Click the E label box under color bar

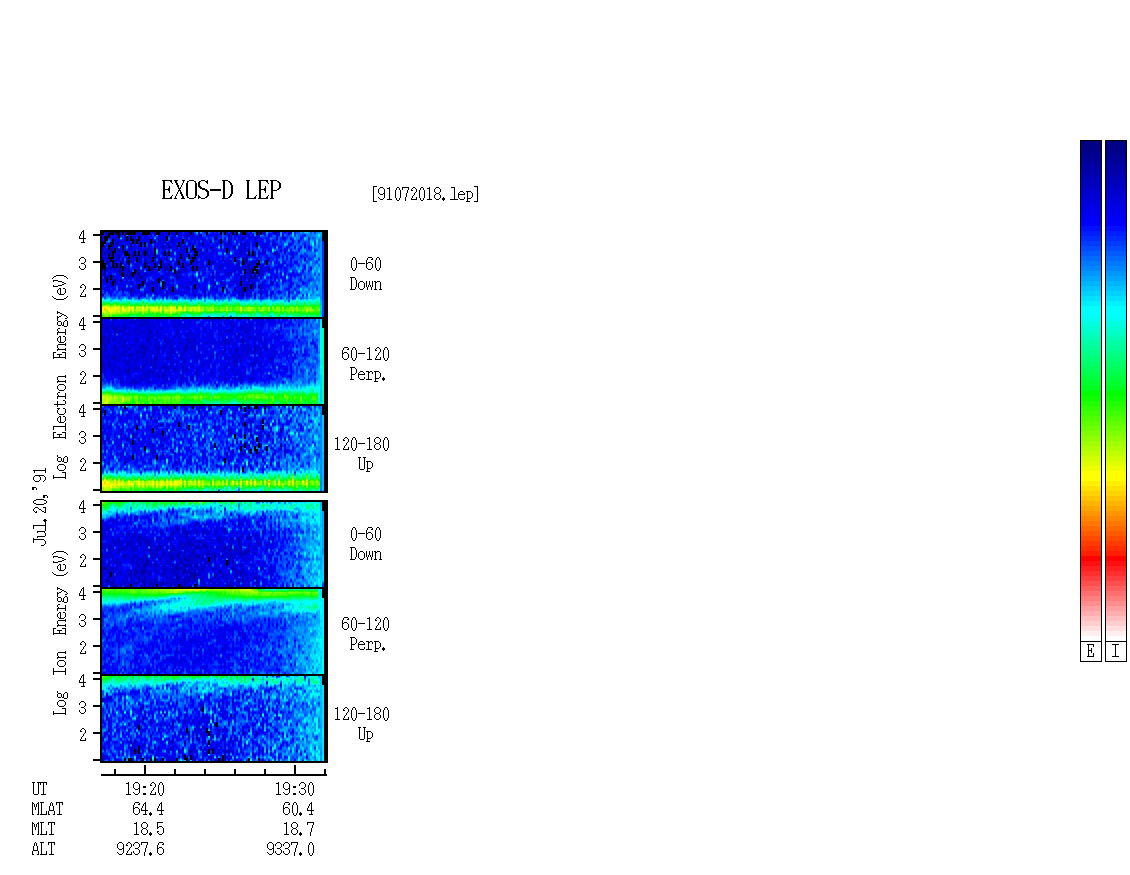[1090, 652]
